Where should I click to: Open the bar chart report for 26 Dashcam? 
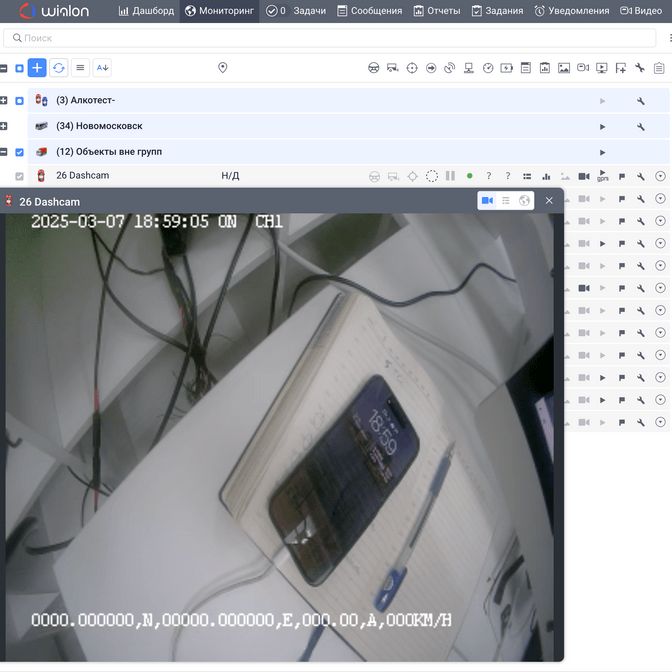pos(546,176)
